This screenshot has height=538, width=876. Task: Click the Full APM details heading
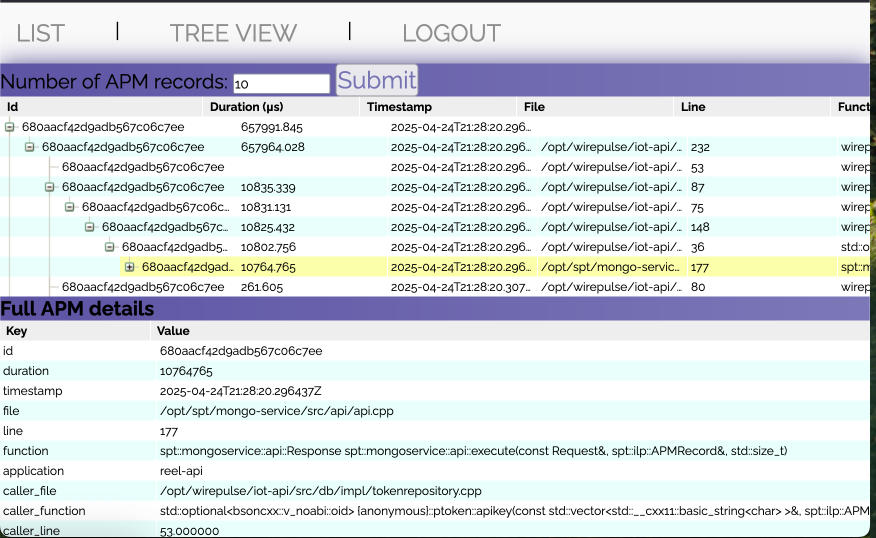[x=77, y=309]
